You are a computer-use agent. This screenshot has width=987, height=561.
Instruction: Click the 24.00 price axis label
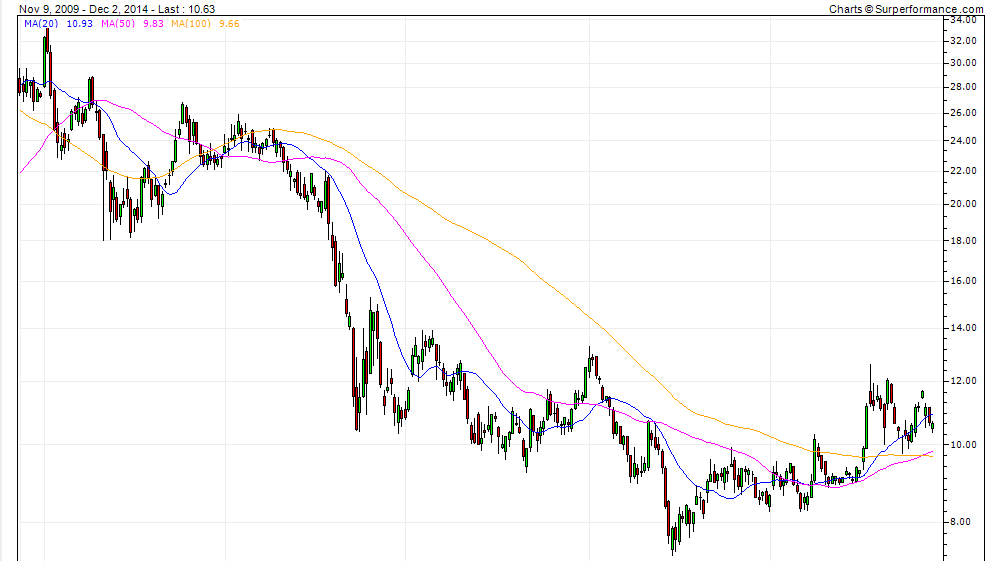coord(963,141)
